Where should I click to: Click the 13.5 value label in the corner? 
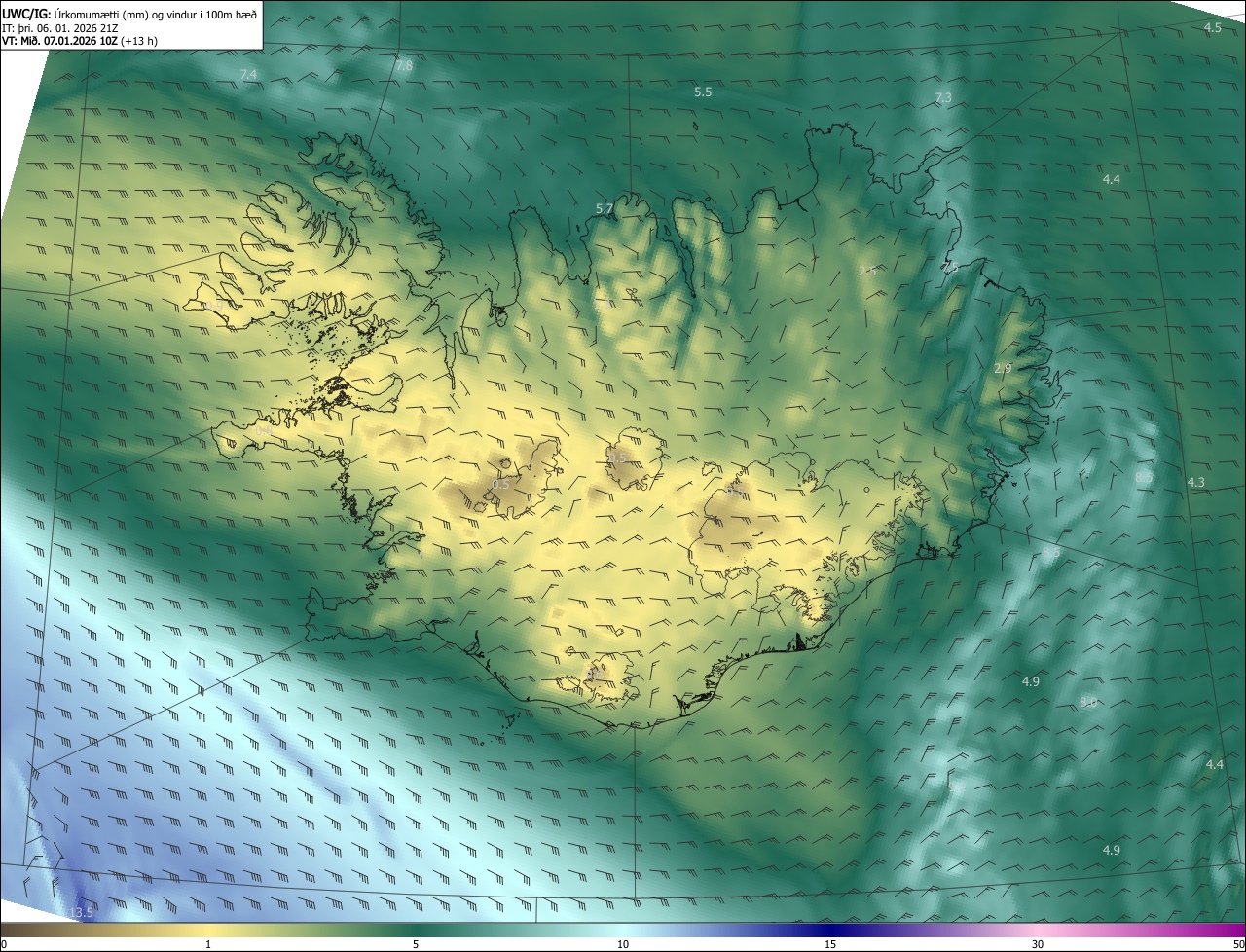pyautogui.click(x=82, y=912)
